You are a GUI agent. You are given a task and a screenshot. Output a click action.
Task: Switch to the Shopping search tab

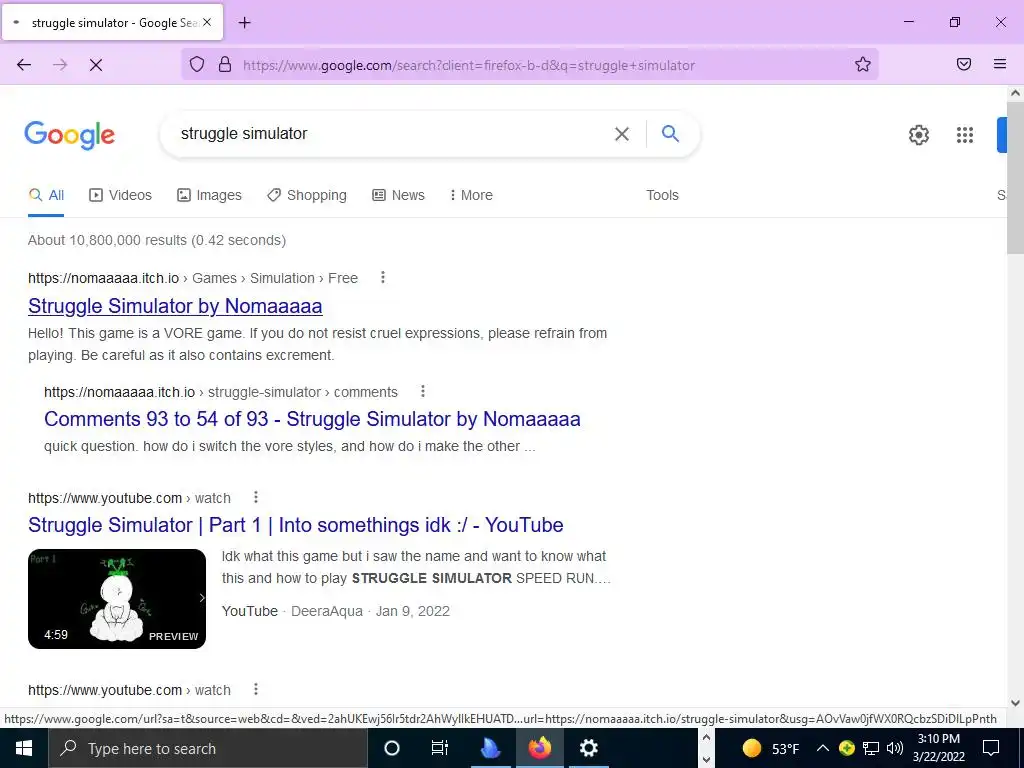click(307, 195)
